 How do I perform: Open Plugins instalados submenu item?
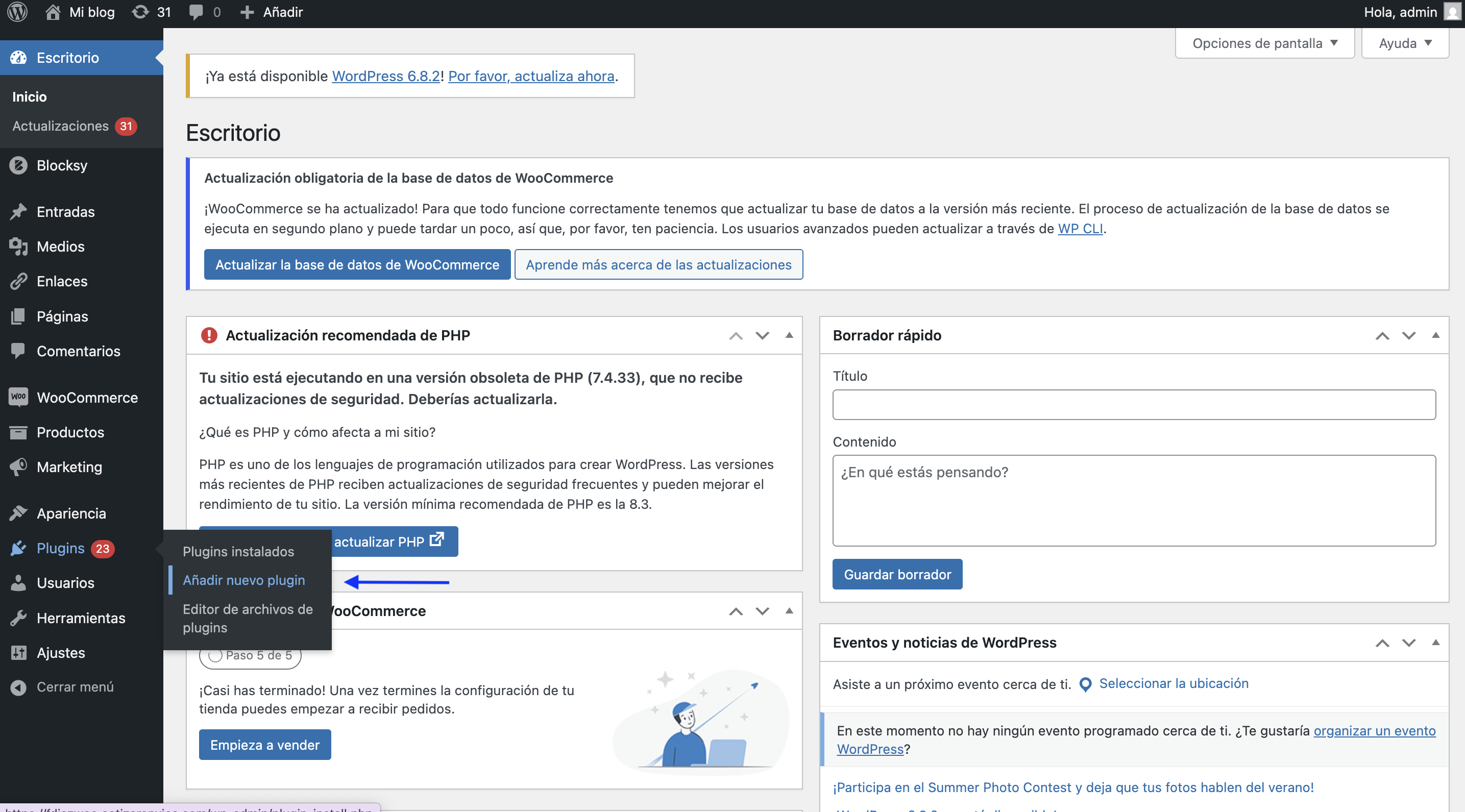pyautogui.click(x=238, y=551)
